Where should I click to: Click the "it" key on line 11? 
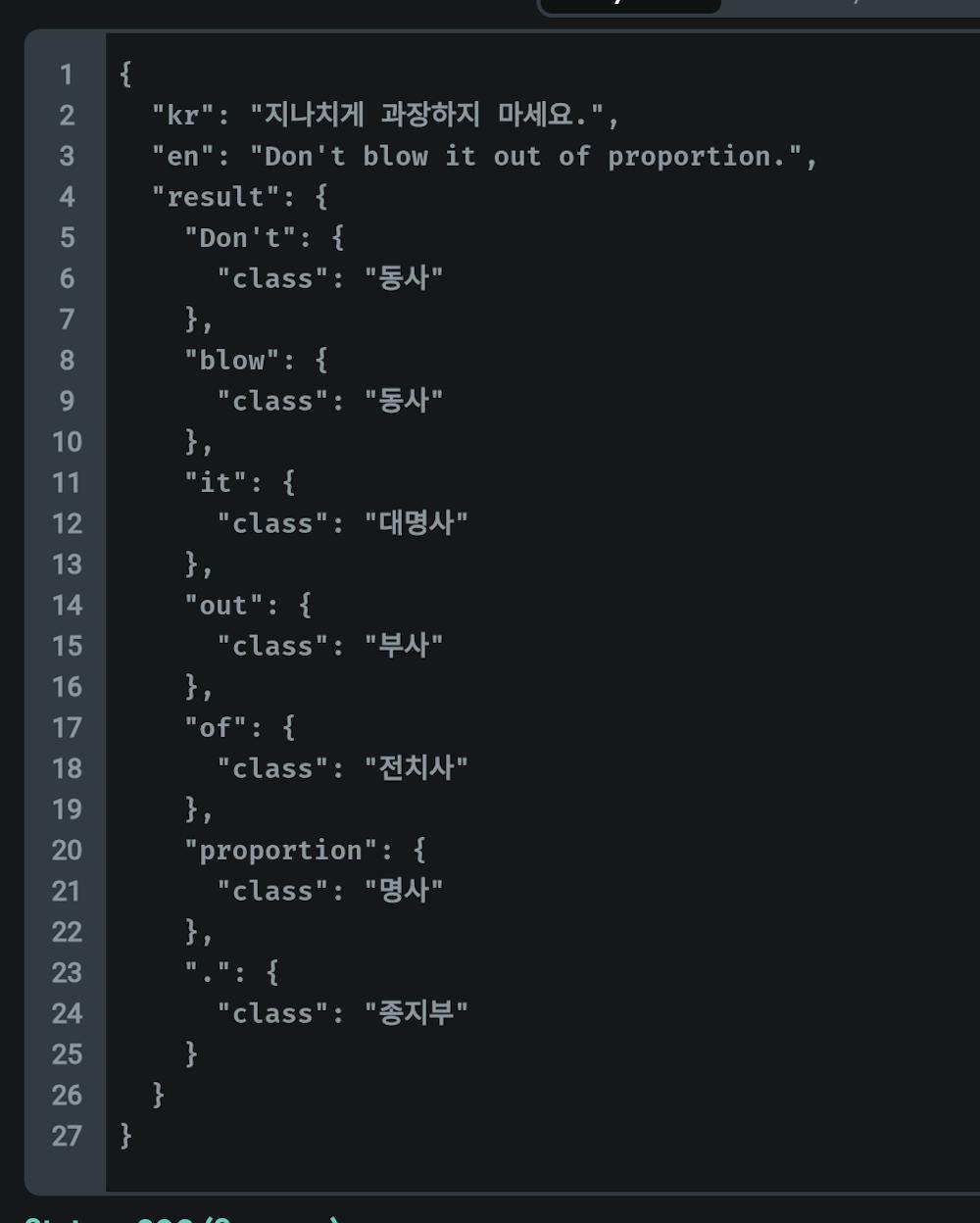coord(216,482)
